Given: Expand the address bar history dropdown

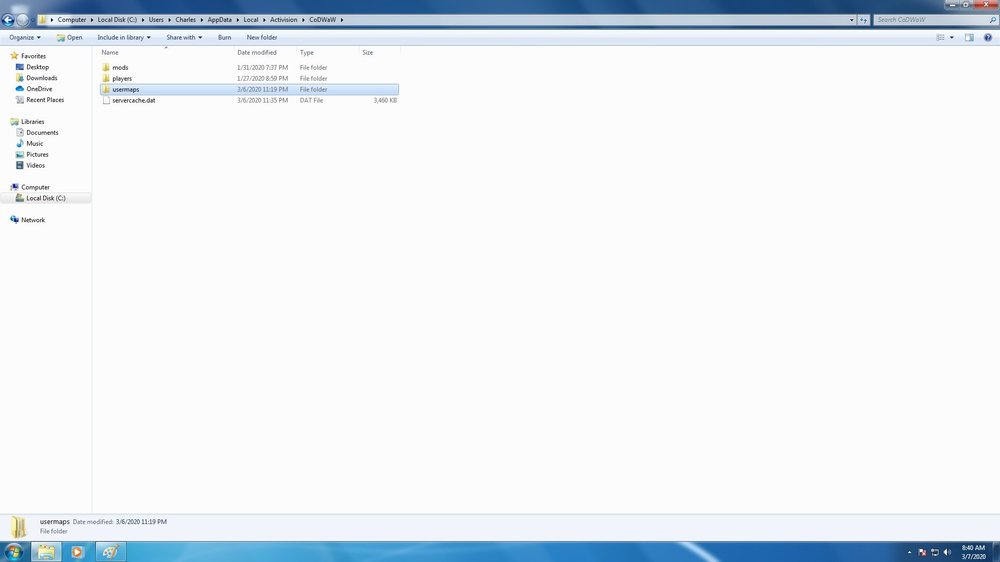Looking at the screenshot, I should (x=852, y=20).
